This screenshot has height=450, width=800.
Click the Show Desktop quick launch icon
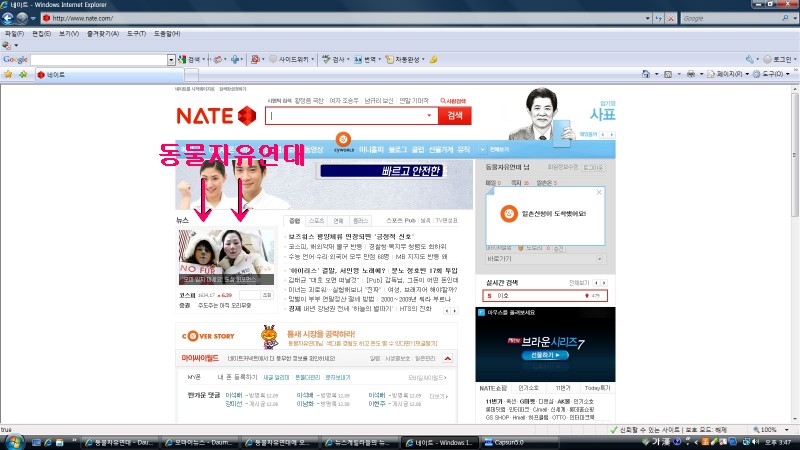point(36,443)
